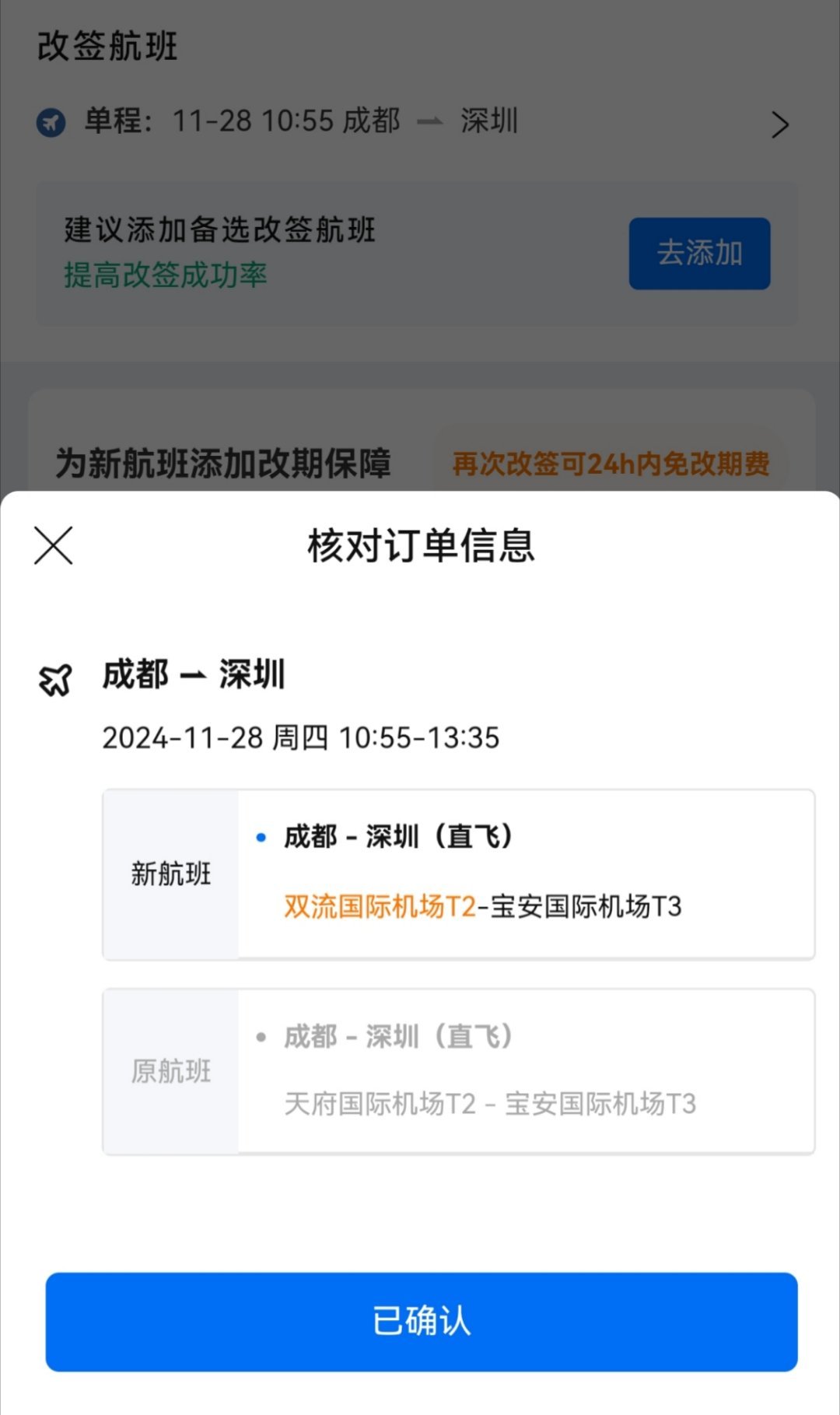Tap the blue bullet dot in new flight card
The width and height of the screenshot is (840, 1415).
point(261,838)
